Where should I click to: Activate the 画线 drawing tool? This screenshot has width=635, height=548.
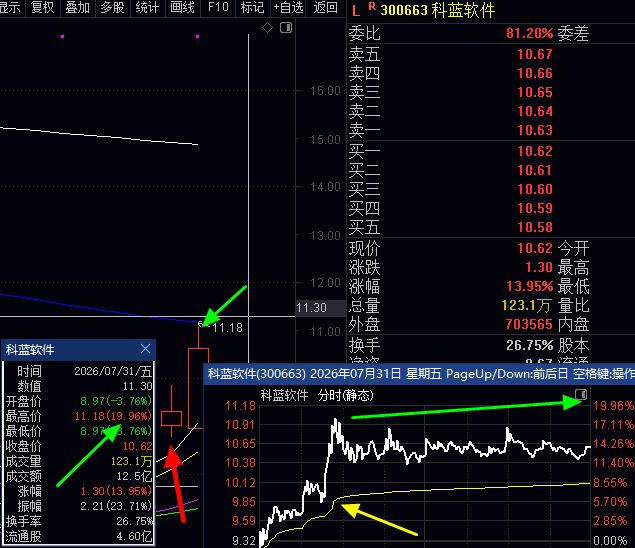point(182,7)
